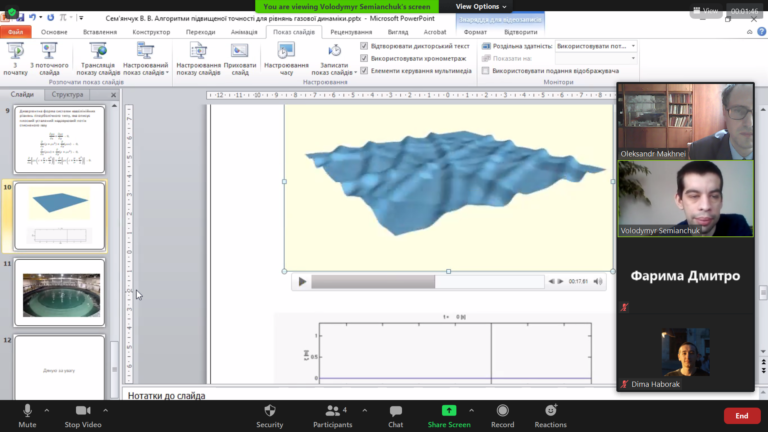
Task: Click the video volume speaker icon
Action: [598, 282]
